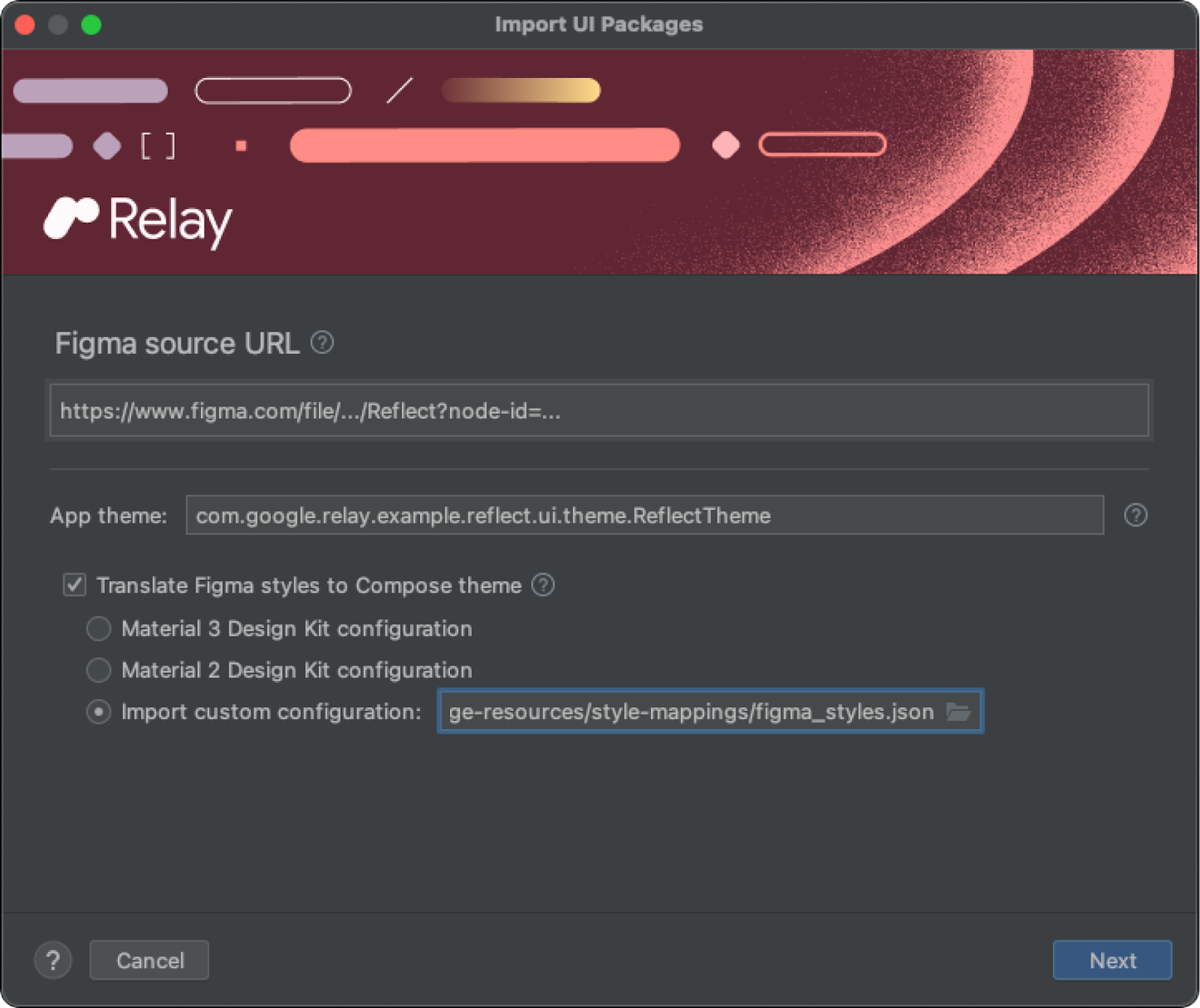Toggle Translate Figma styles to Compose theme
This screenshot has height=1008, width=1200.
pos(74,585)
